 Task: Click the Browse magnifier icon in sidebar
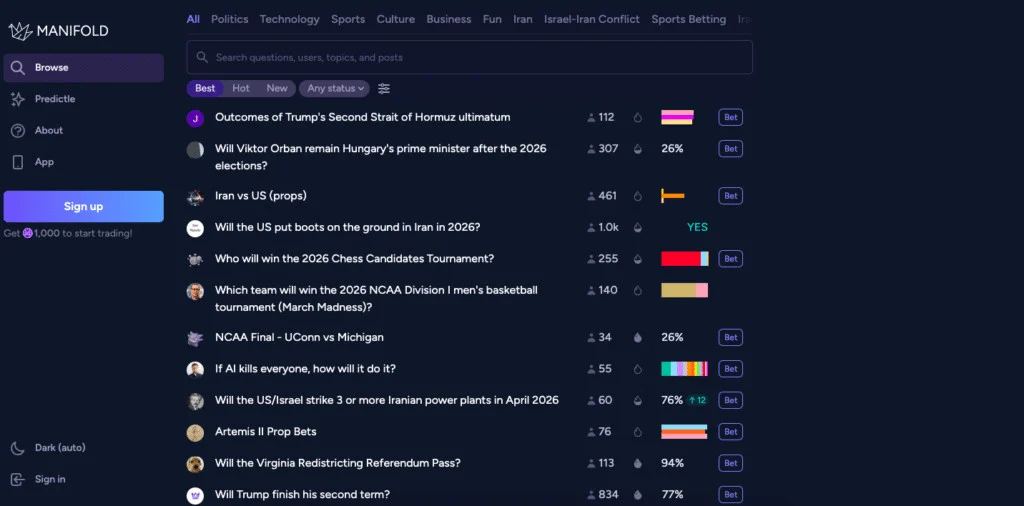pos(18,68)
